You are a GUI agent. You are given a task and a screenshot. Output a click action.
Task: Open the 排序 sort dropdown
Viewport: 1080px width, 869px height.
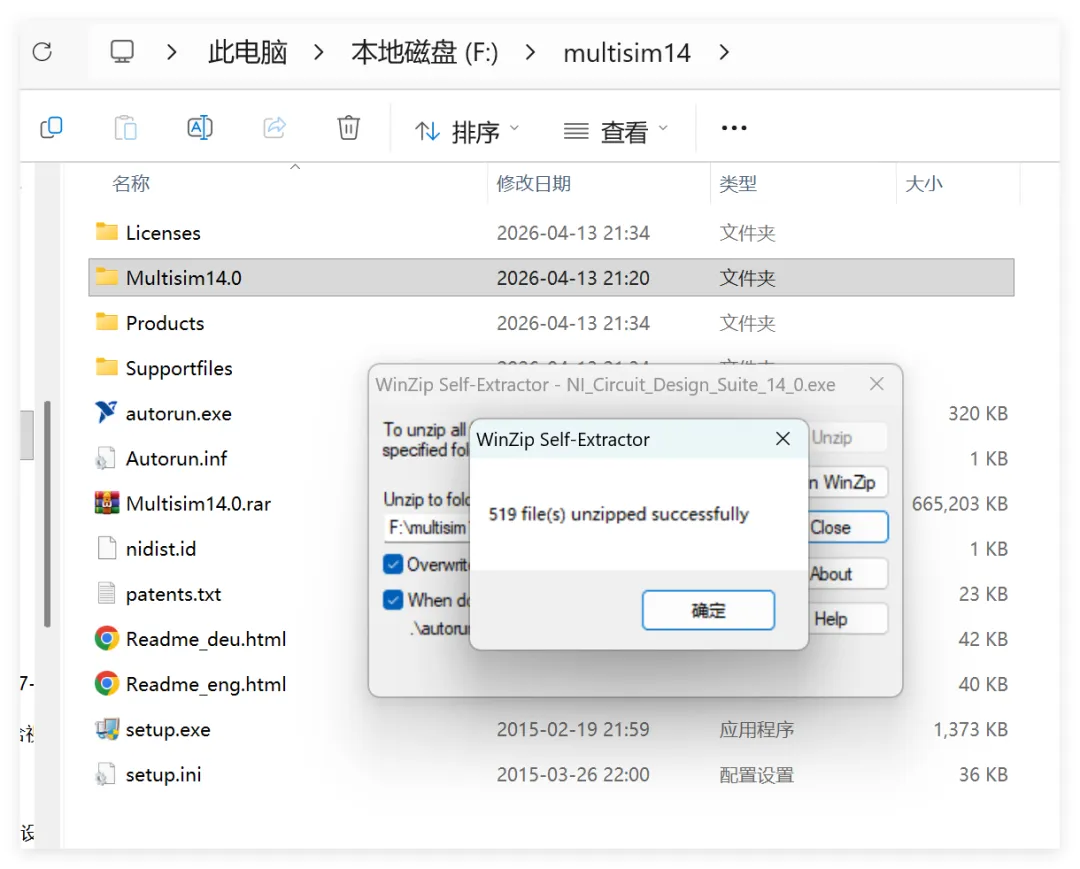click(x=467, y=131)
